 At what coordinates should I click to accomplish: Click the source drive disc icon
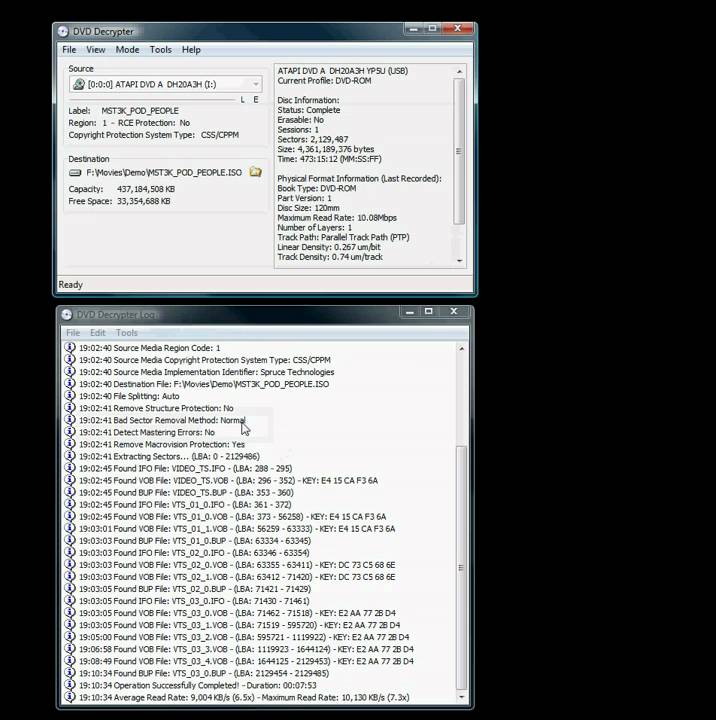click(x=79, y=84)
